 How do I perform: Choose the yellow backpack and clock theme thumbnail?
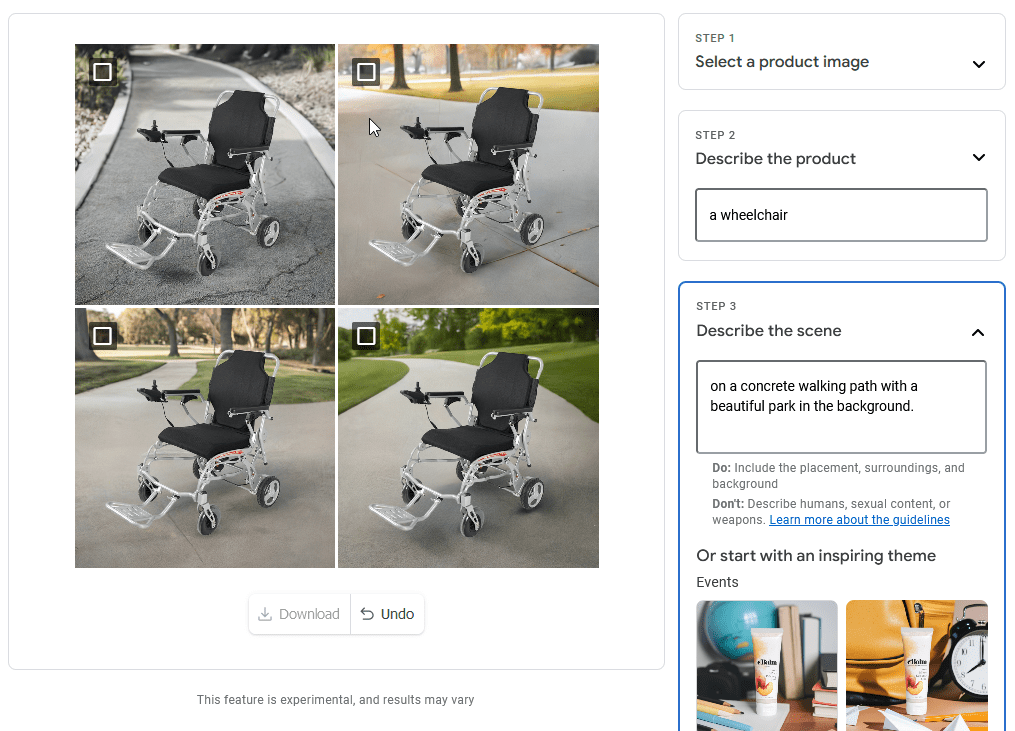coord(917,666)
